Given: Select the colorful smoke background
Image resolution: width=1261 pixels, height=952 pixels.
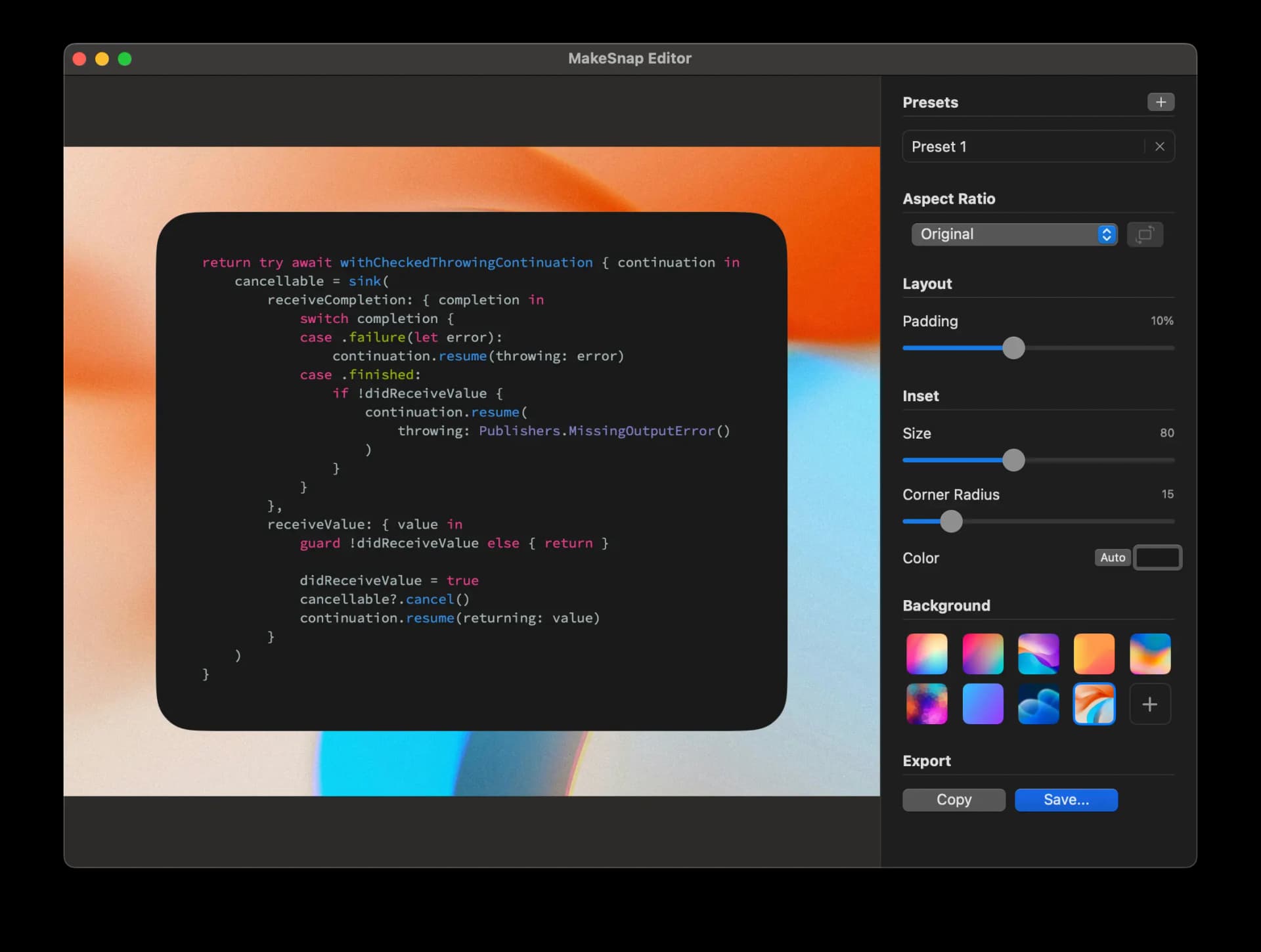Looking at the screenshot, I should 926,704.
